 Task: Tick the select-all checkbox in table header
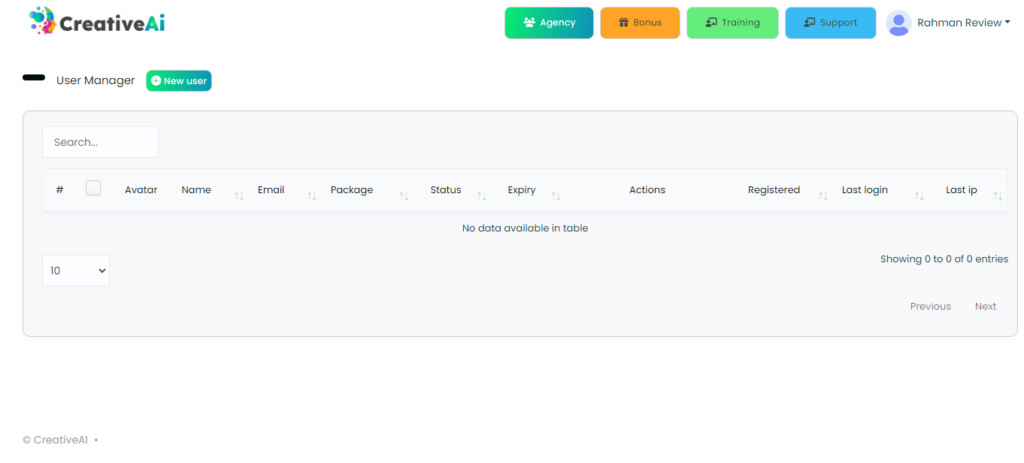pyautogui.click(x=93, y=188)
